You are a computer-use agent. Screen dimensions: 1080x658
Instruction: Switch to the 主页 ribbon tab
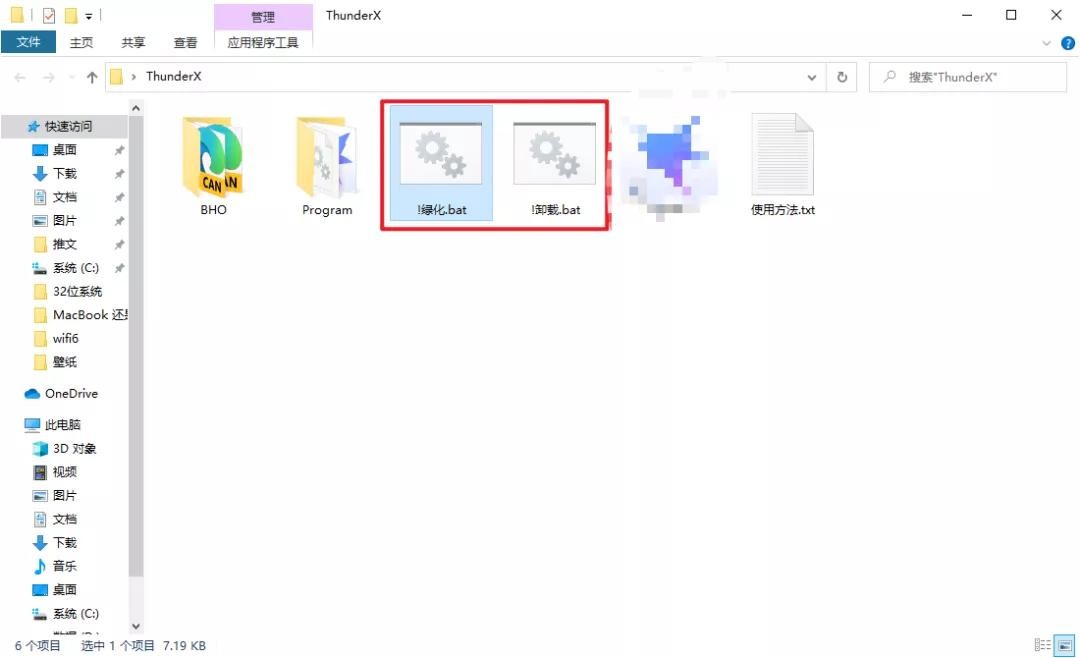81,43
